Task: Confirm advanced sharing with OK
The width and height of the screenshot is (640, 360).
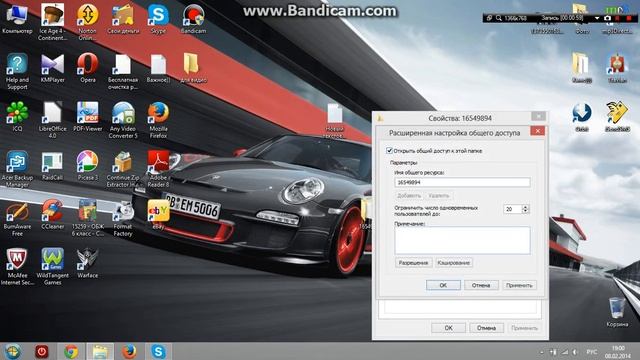Action: (x=443, y=285)
